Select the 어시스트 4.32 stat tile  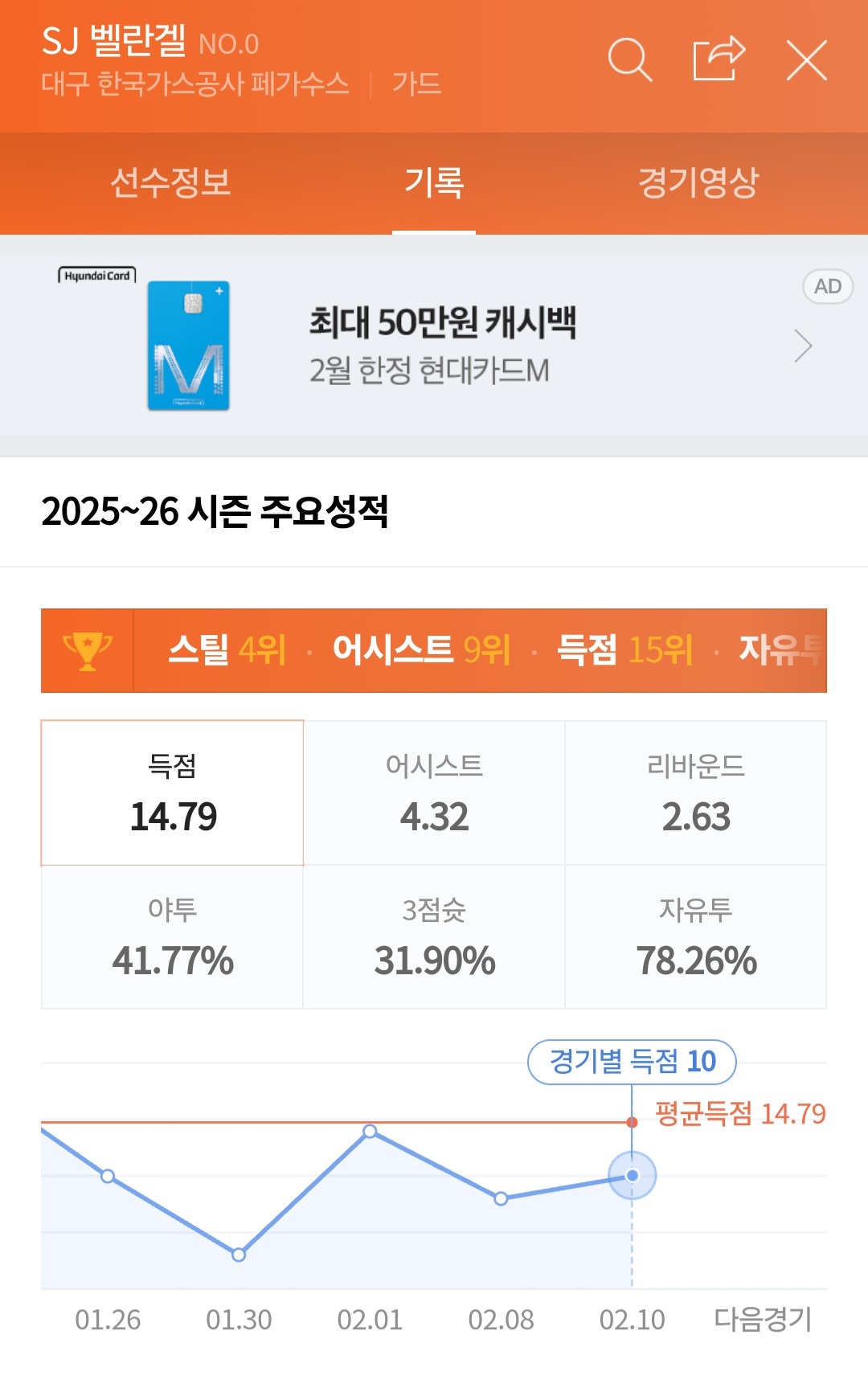tap(434, 793)
